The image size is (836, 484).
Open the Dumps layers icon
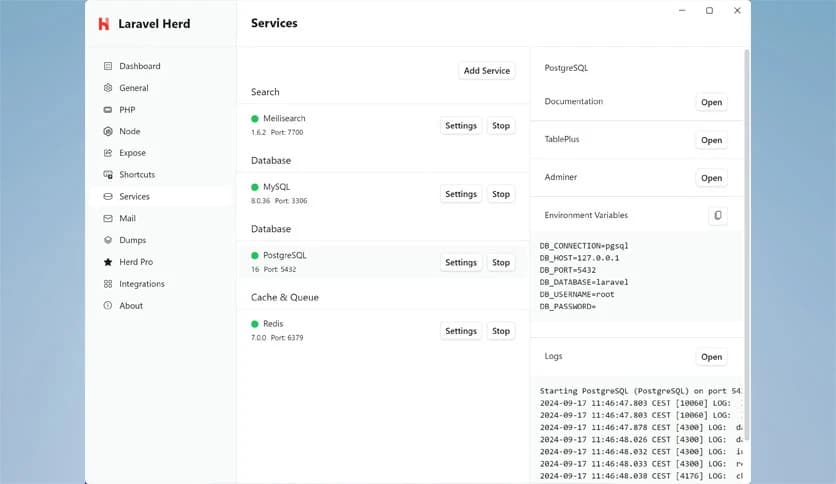click(108, 240)
